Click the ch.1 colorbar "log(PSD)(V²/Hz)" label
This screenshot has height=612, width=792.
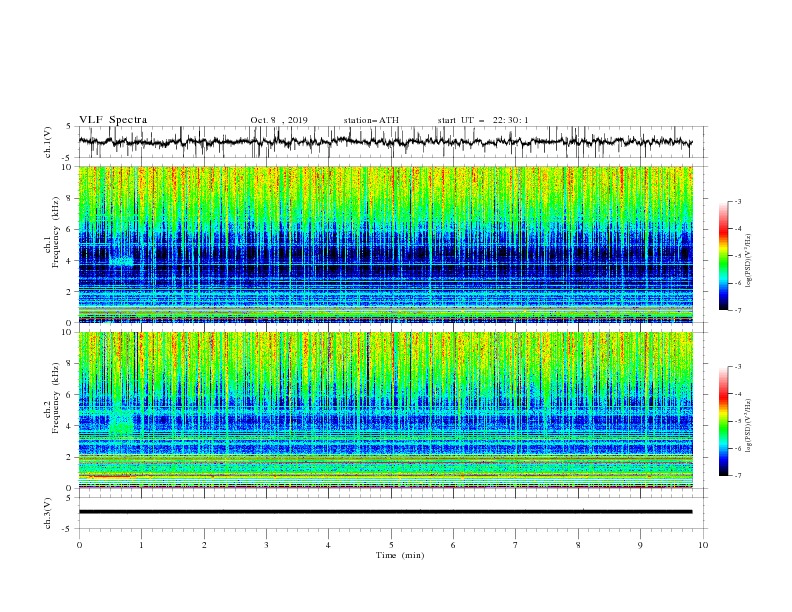pos(748,261)
